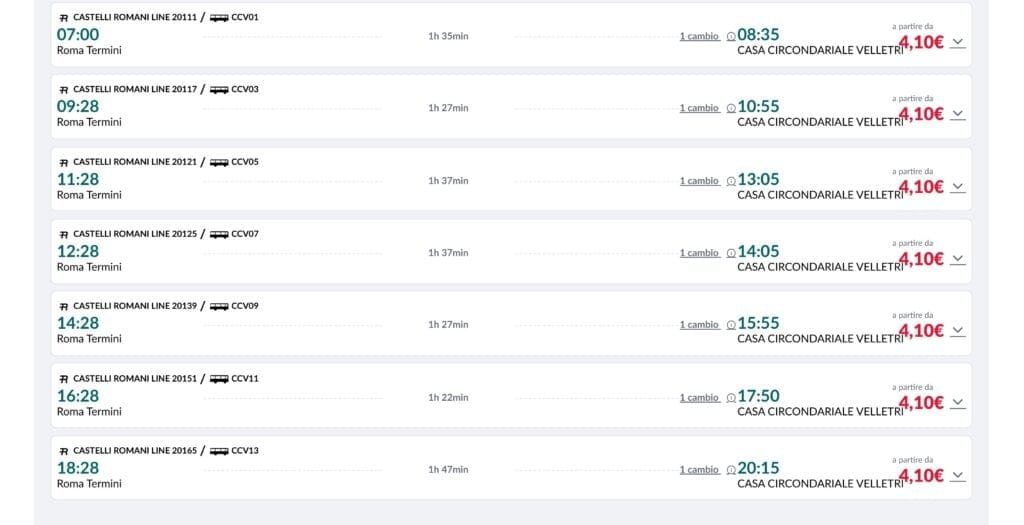
Task: Select the 14:28 Roma Termini departure time
Action: (78, 323)
